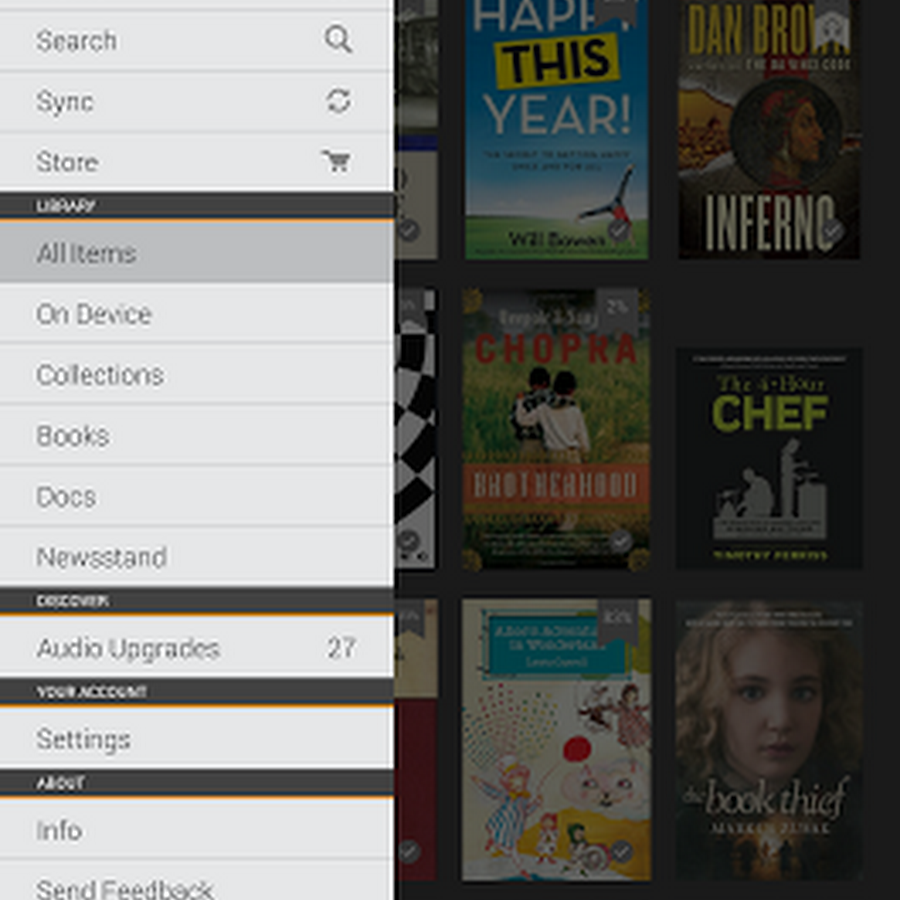Open Dan Brown Inferno book cover
Image resolution: width=900 pixels, height=900 pixels.
coord(769,129)
